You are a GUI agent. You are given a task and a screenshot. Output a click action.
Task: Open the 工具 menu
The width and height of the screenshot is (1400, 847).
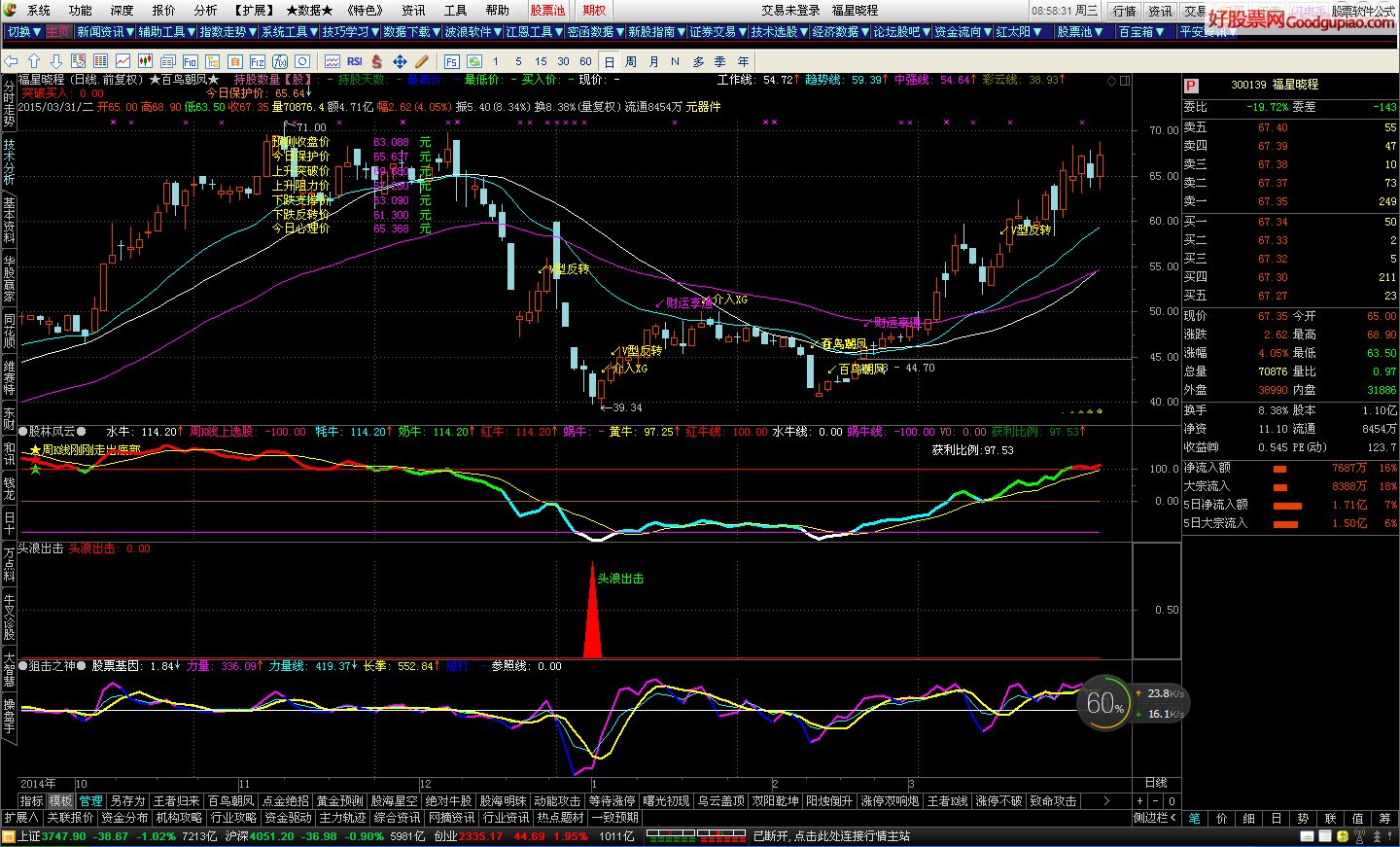pyautogui.click(x=455, y=10)
